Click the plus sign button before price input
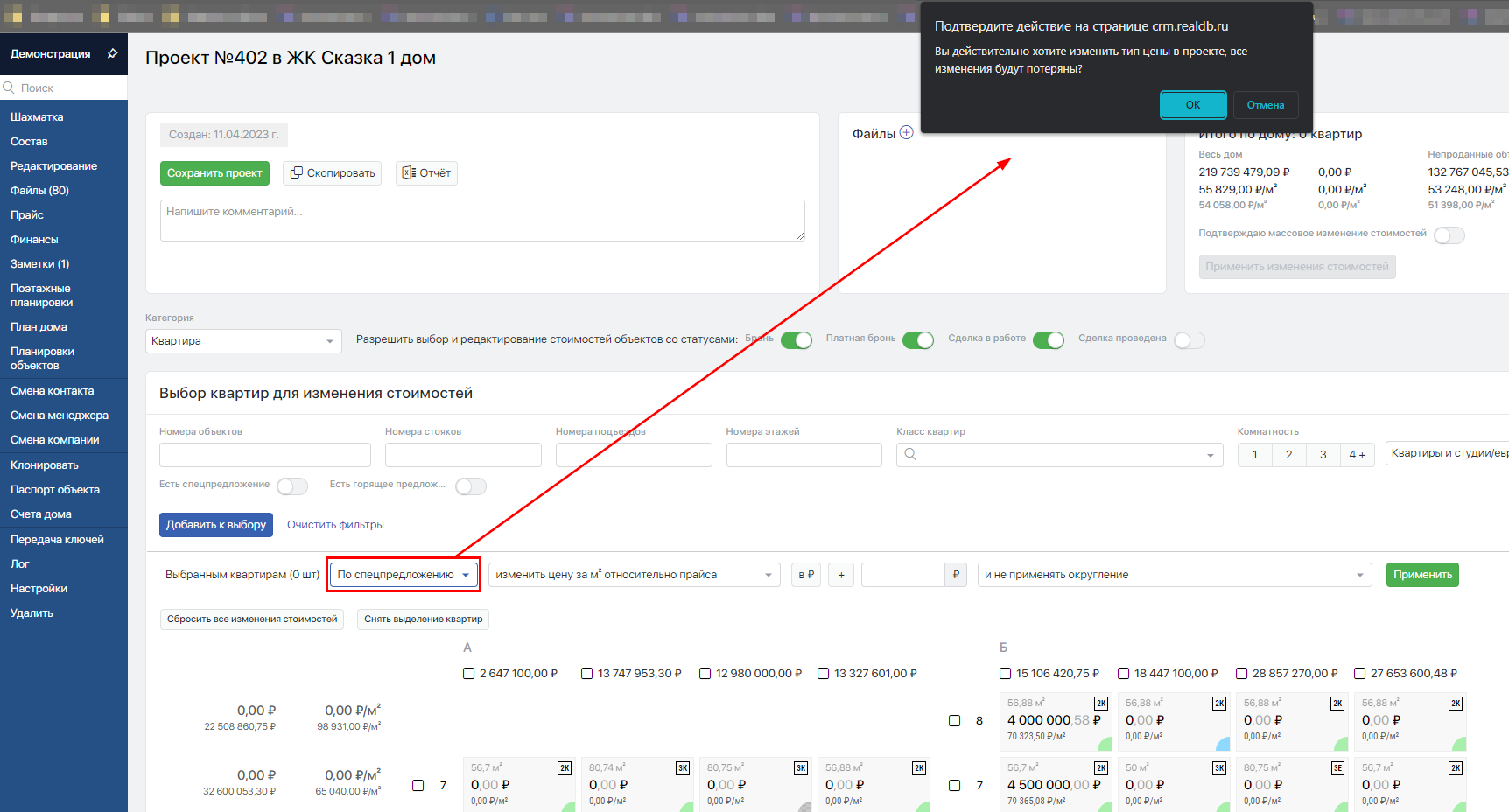The height and width of the screenshot is (812, 1509). (841, 575)
